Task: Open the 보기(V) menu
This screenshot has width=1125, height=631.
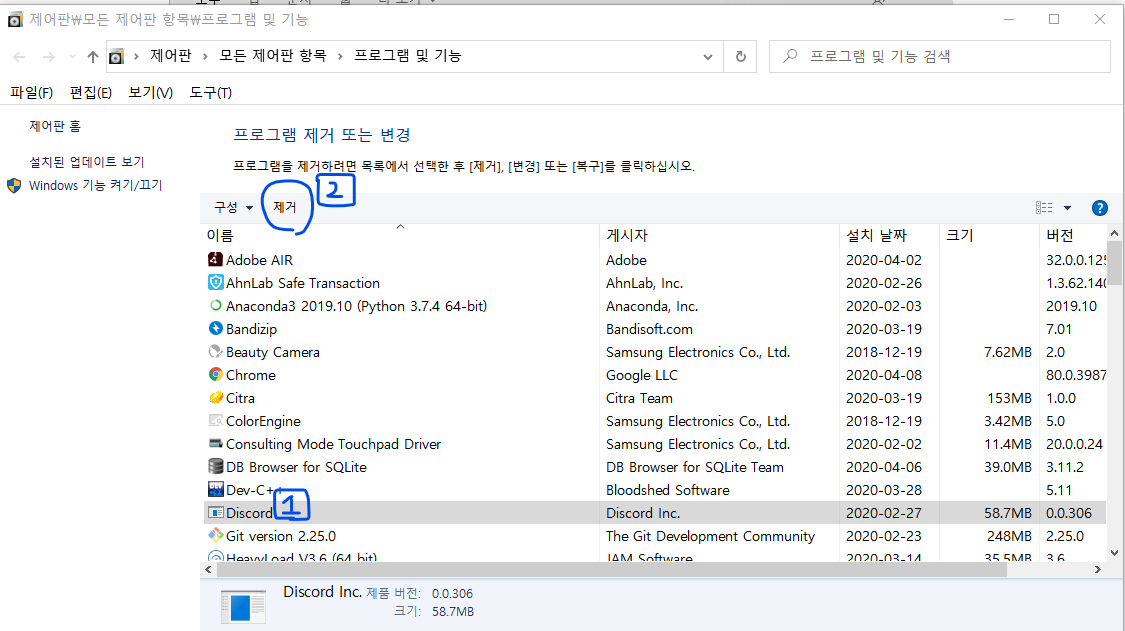Action: click(x=151, y=93)
